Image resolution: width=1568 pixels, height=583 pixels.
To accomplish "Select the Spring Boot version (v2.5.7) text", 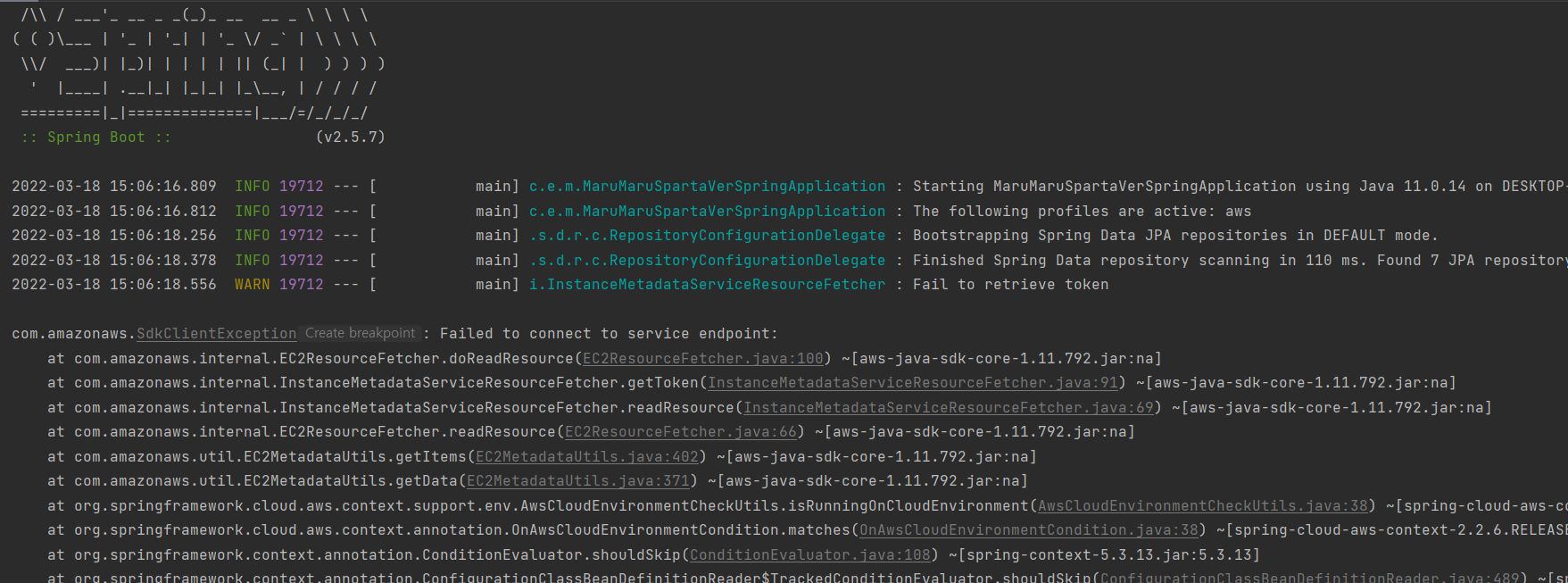I will click(351, 137).
